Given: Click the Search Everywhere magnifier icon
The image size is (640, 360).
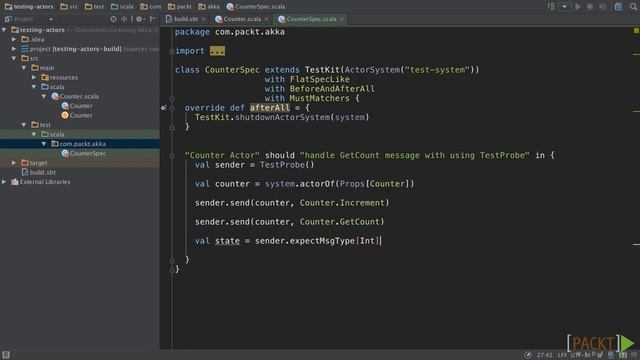Looking at the screenshot, I should (634, 7).
